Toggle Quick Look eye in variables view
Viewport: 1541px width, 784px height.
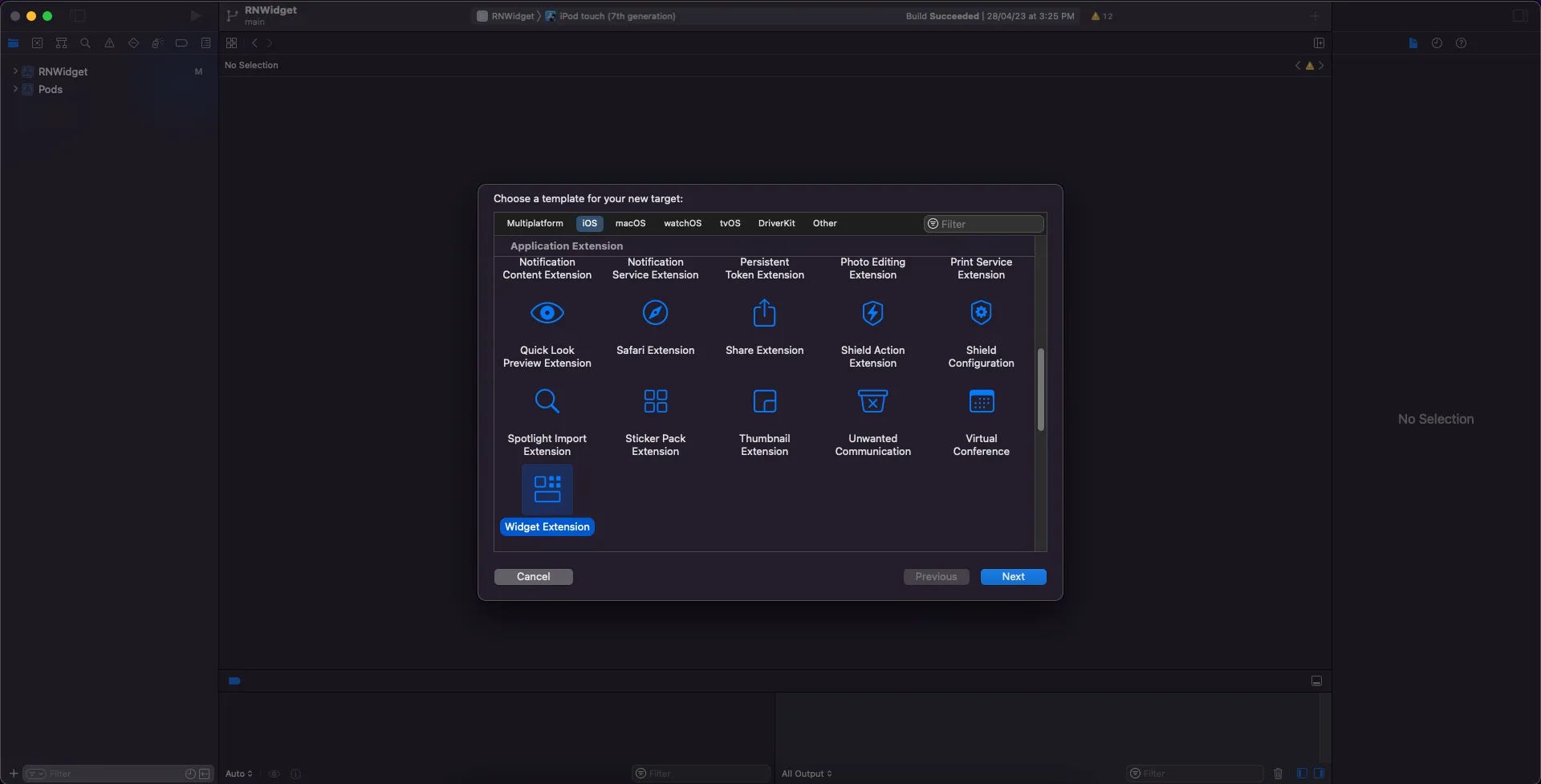[274, 774]
